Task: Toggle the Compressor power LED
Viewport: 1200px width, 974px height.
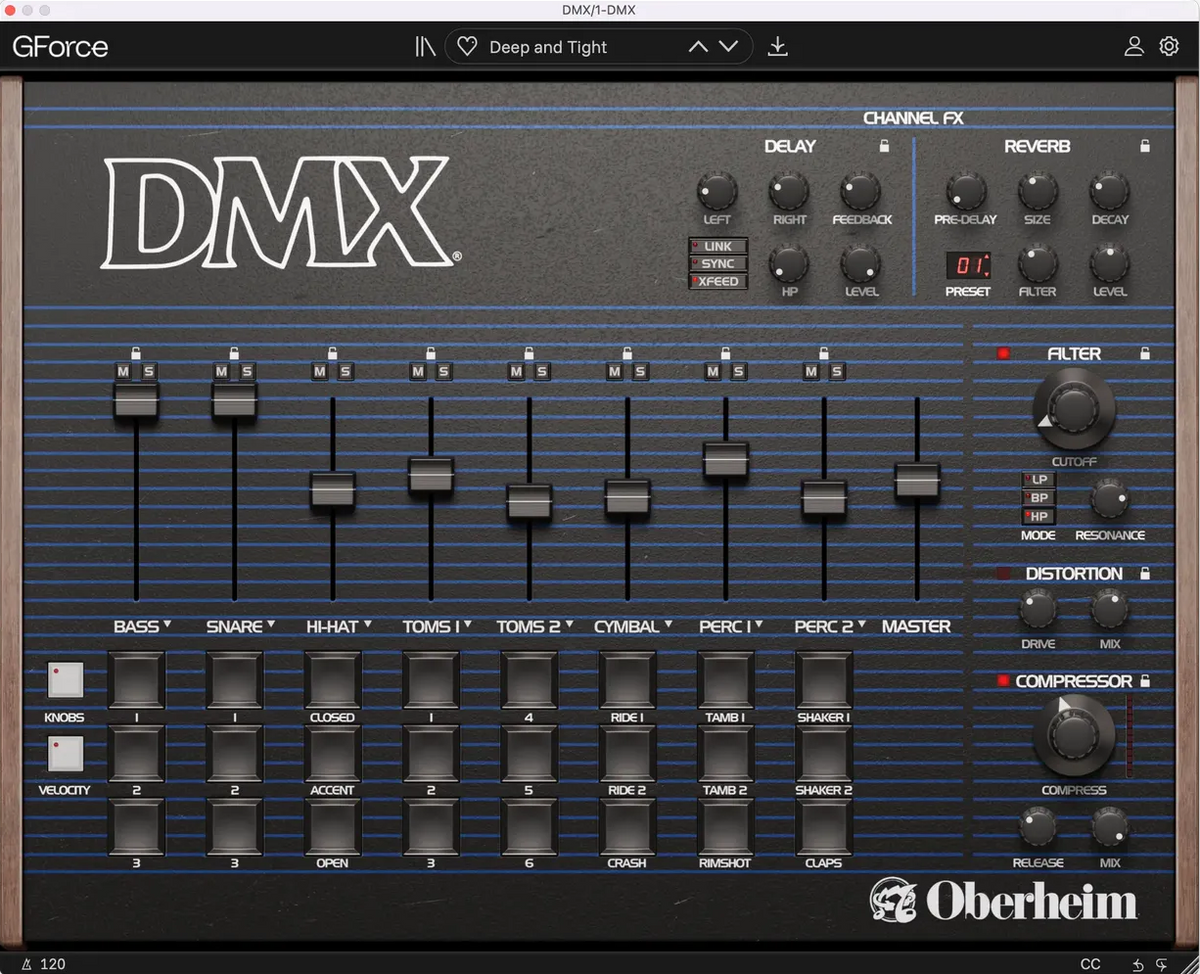Action: tap(1003, 681)
